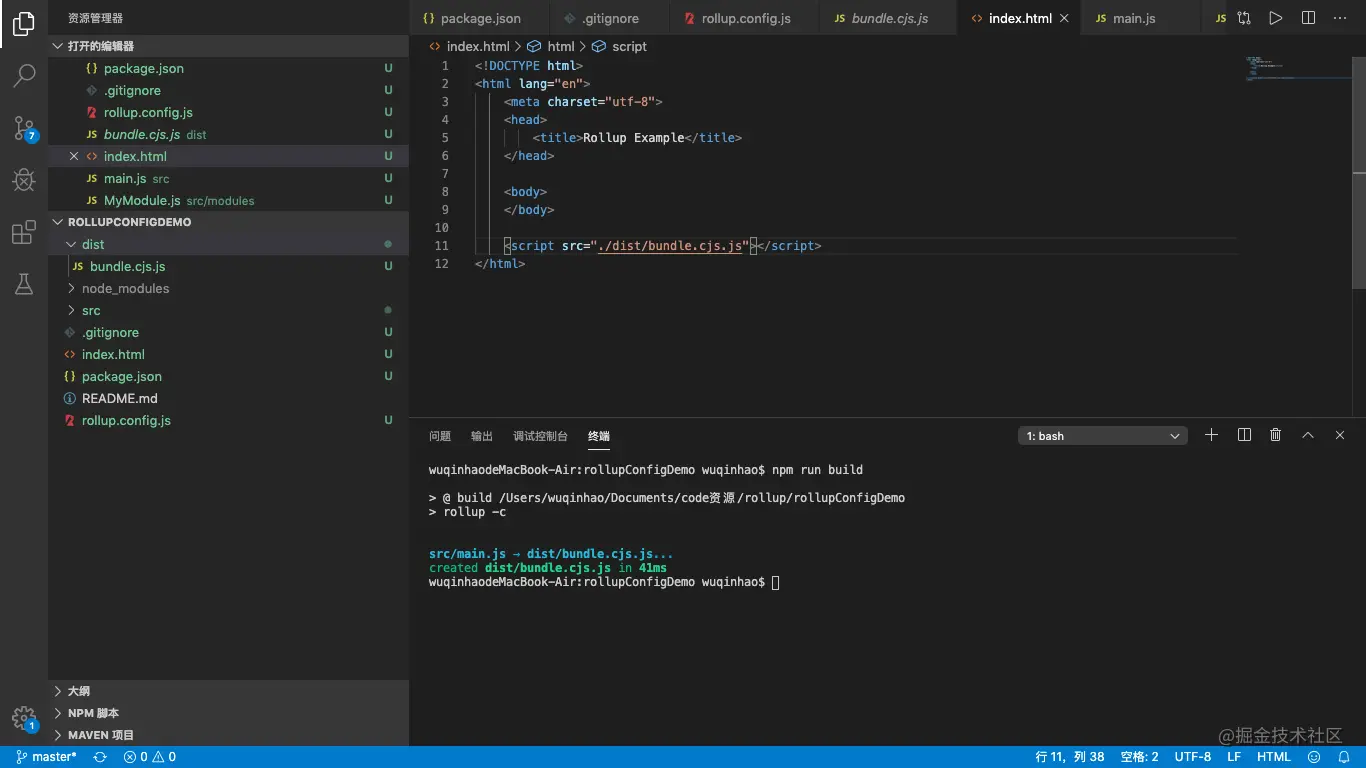This screenshot has width=1366, height=768.
Task: Open the Testing flask view
Action: 24,285
